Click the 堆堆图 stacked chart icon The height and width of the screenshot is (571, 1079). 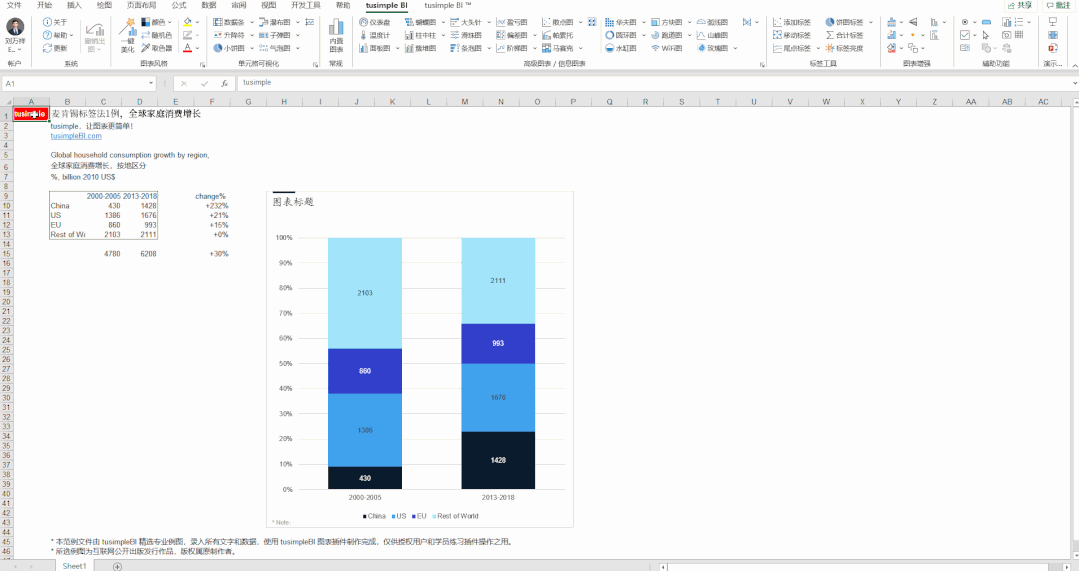pyautogui.click(x=409, y=48)
